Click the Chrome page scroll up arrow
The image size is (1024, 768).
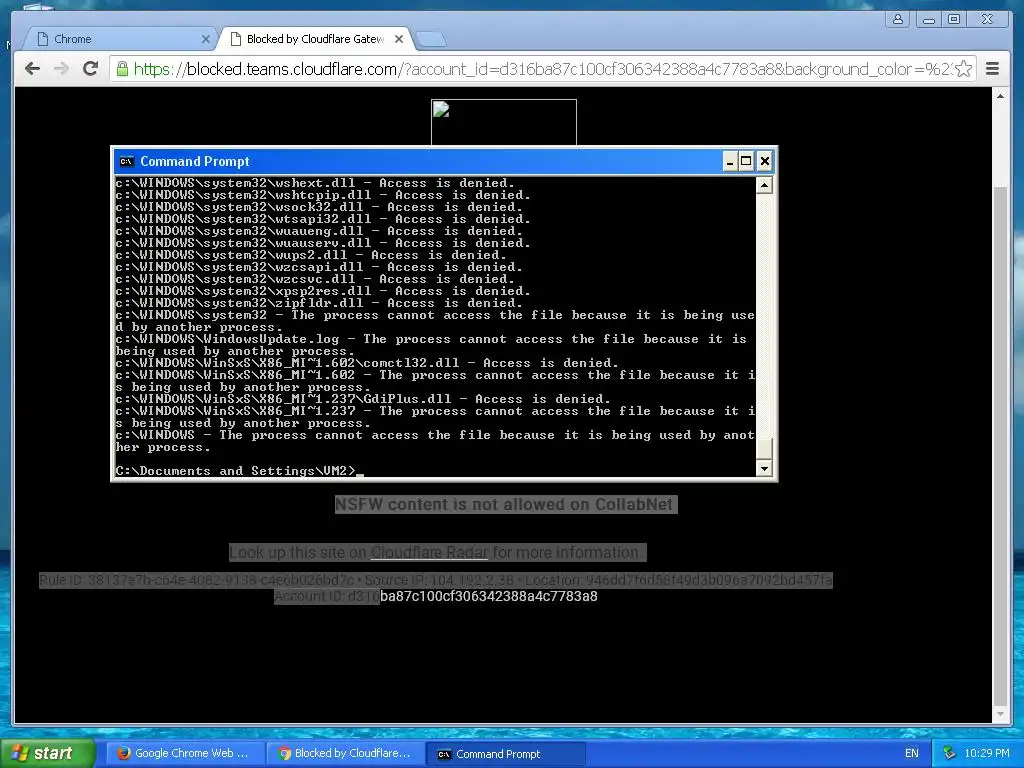coord(1000,96)
